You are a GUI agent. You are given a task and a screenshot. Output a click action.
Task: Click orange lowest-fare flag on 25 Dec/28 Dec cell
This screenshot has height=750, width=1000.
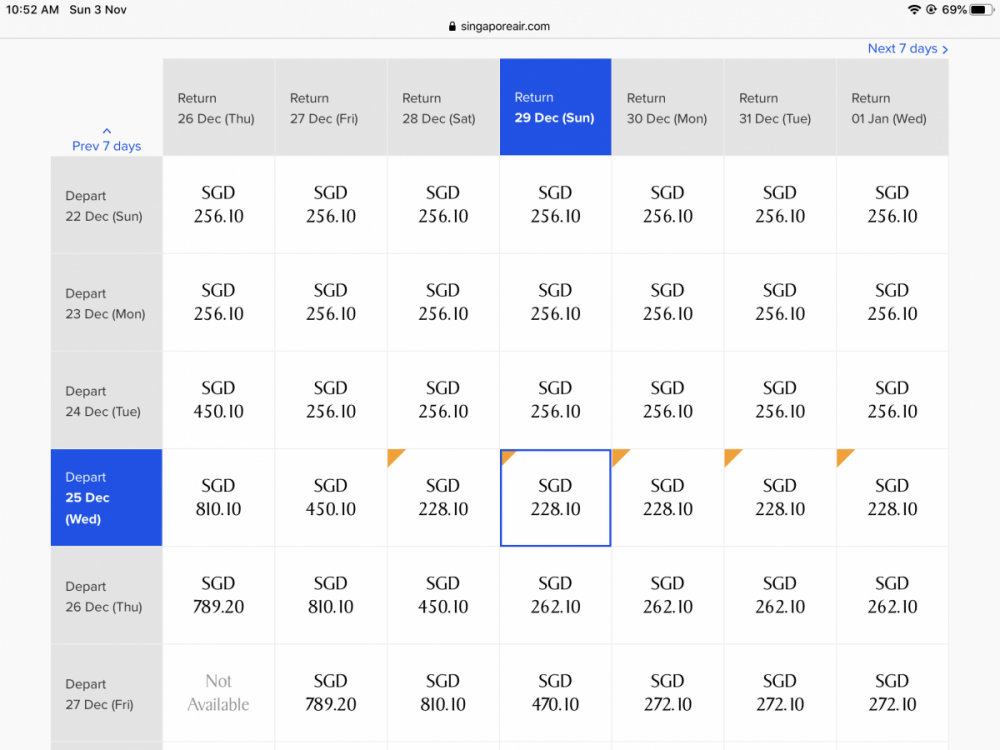click(394, 456)
